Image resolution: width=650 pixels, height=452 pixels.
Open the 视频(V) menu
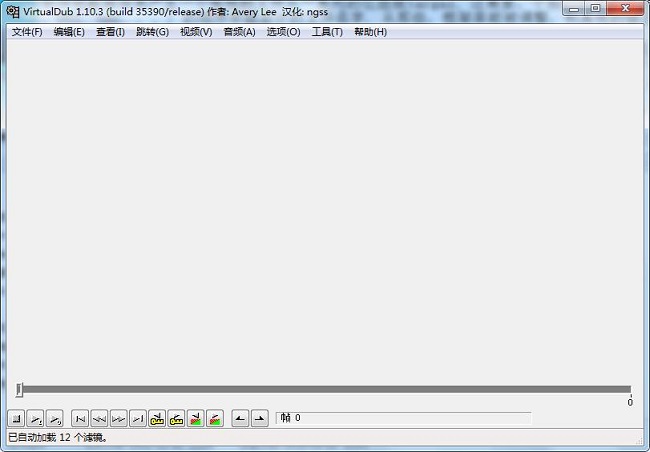point(196,32)
